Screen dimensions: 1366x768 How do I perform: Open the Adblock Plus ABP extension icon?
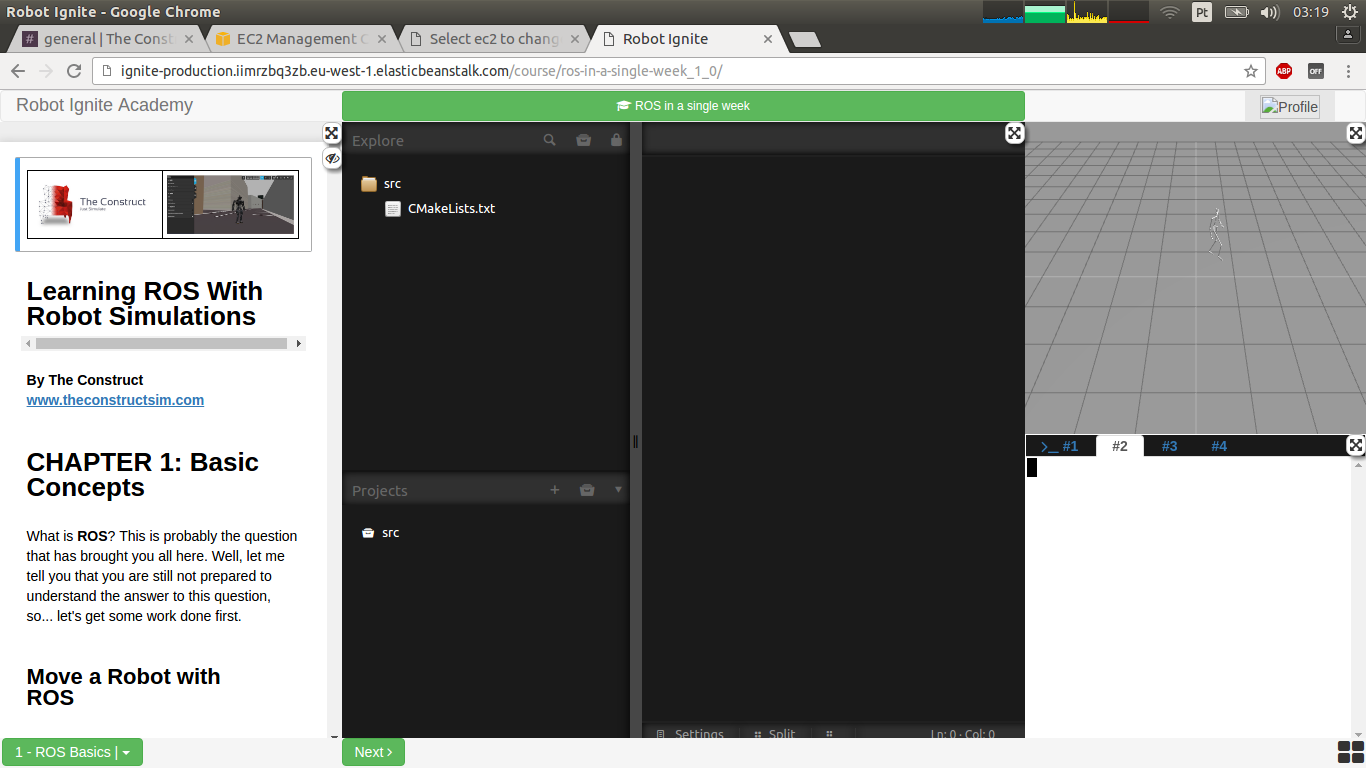(1284, 71)
